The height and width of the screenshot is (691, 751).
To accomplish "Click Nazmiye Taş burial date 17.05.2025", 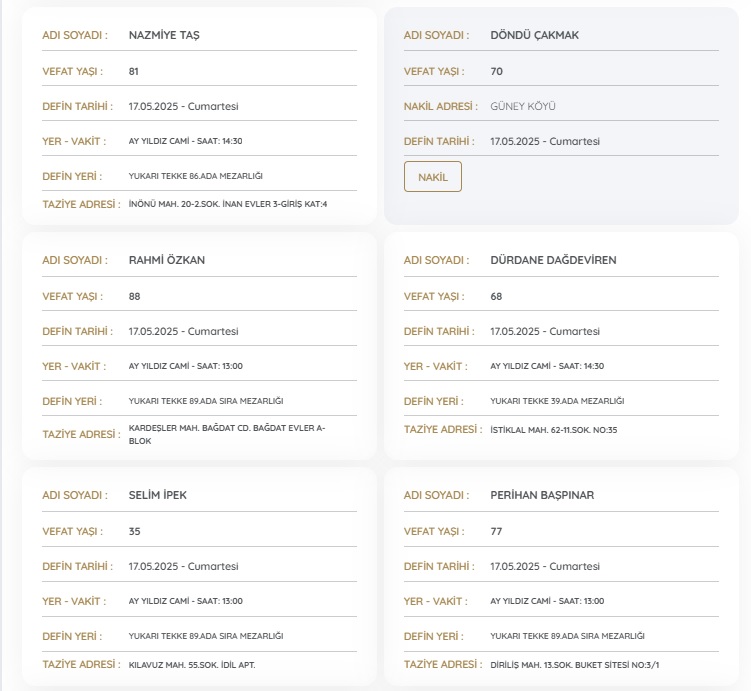I will pos(183,106).
